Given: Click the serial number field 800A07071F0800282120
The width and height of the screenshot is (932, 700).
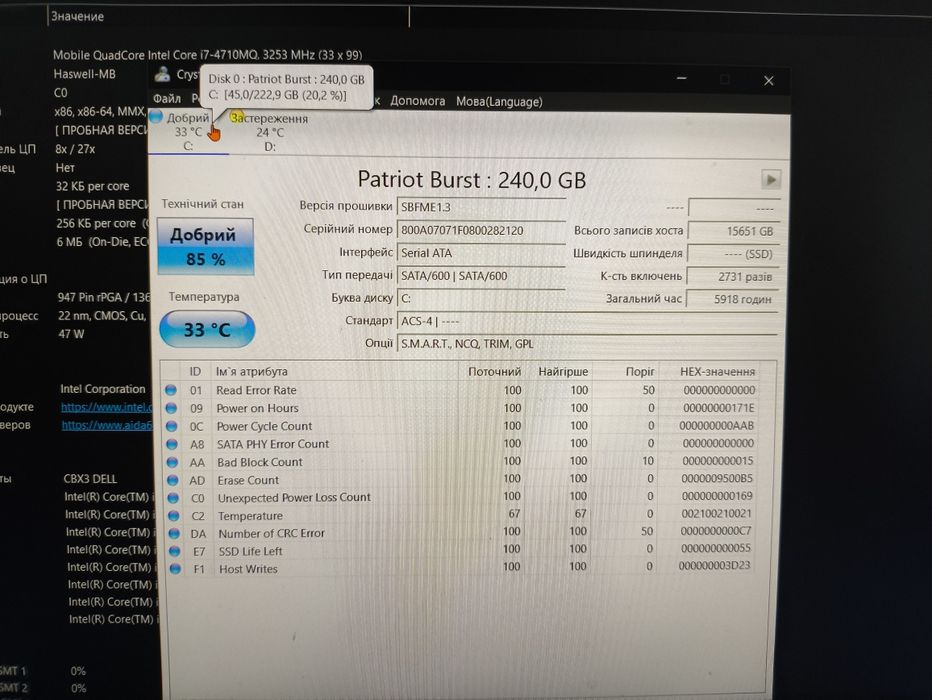Looking at the screenshot, I should click(x=481, y=230).
